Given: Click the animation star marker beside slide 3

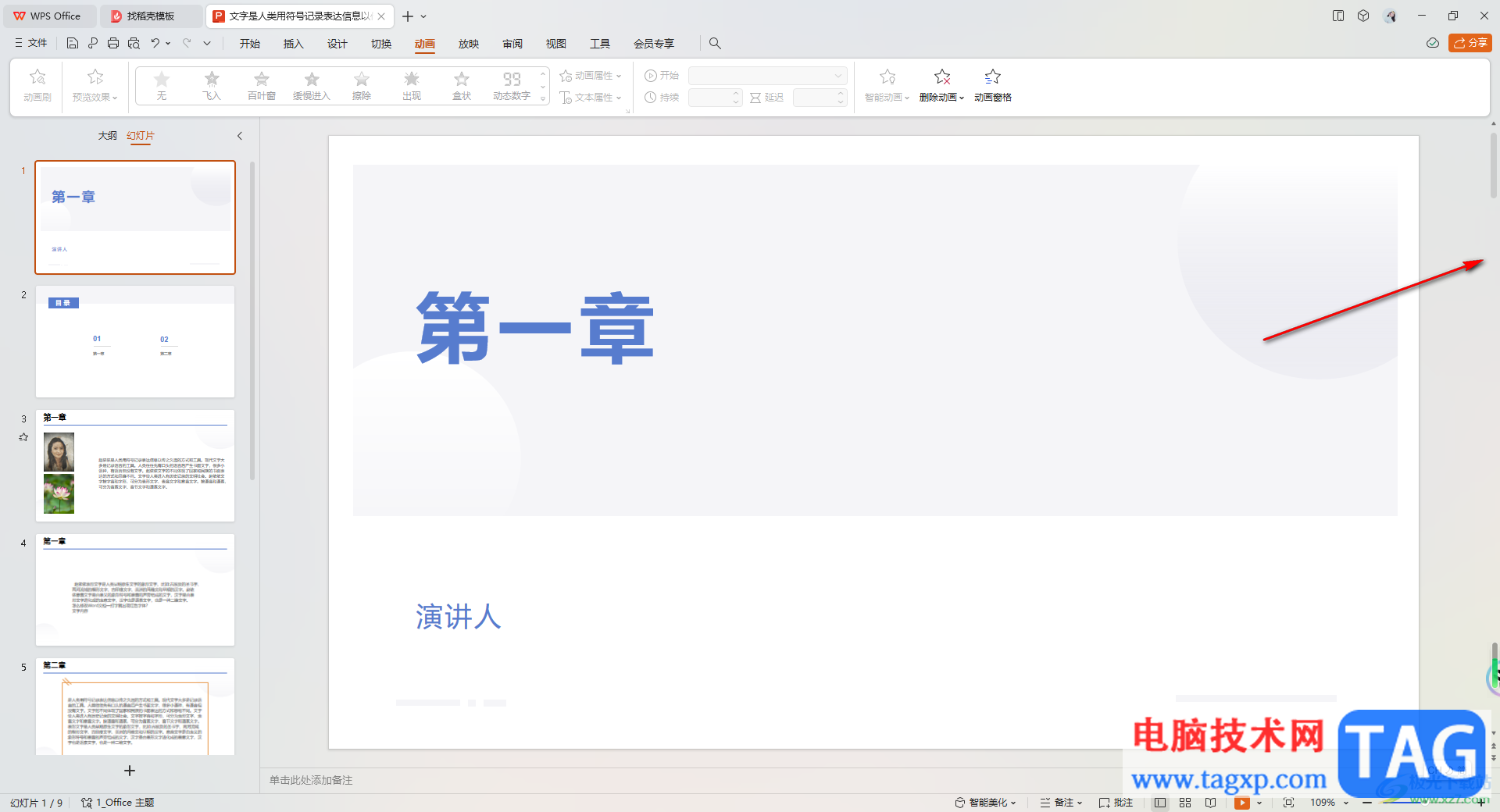Looking at the screenshot, I should pyautogui.click(x=23, y=437).
